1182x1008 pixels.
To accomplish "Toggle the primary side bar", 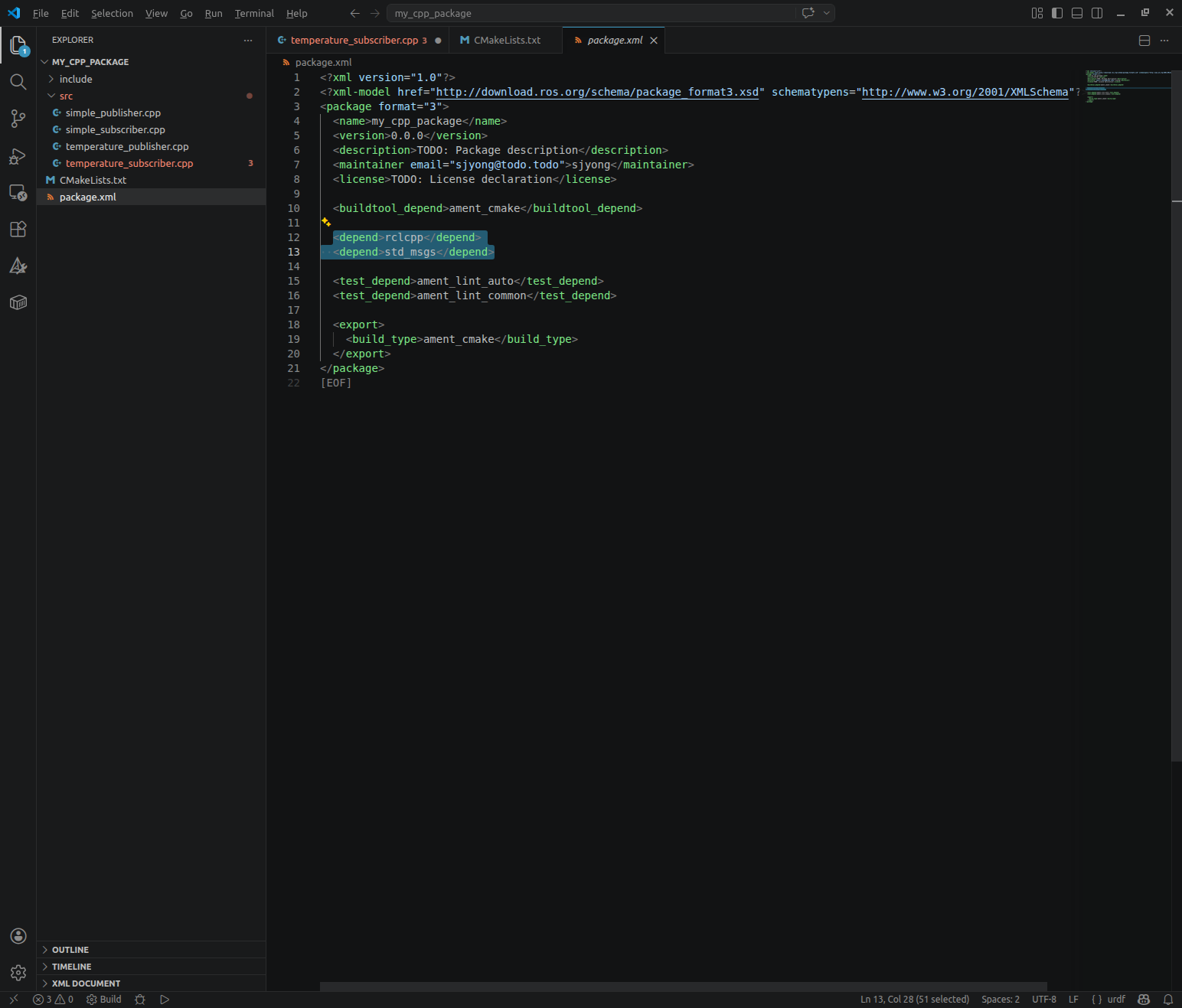I will (x=1057, y=13).
